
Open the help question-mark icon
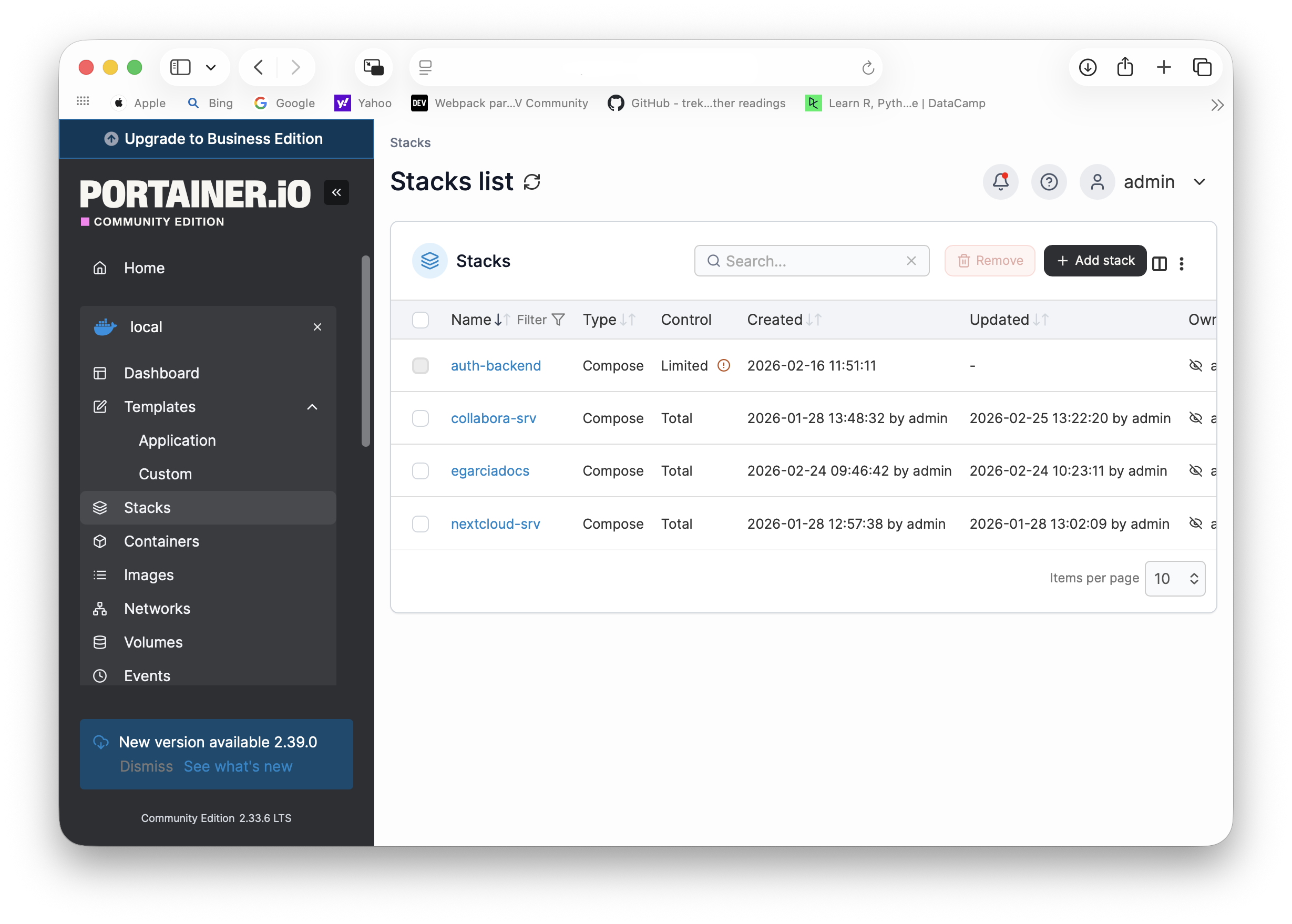tap(1049, 182)
